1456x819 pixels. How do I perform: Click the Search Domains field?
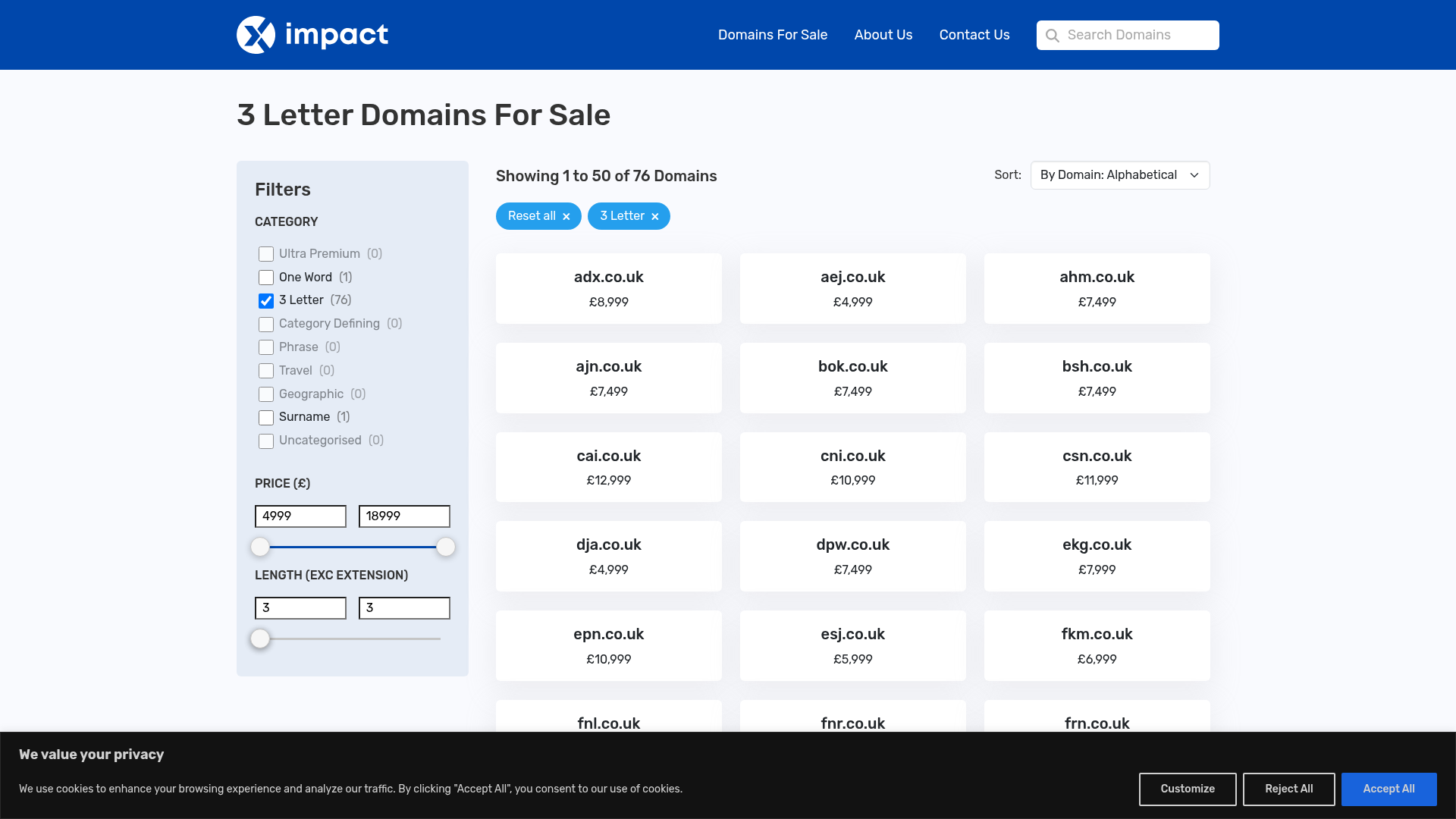pos(1128,35)
